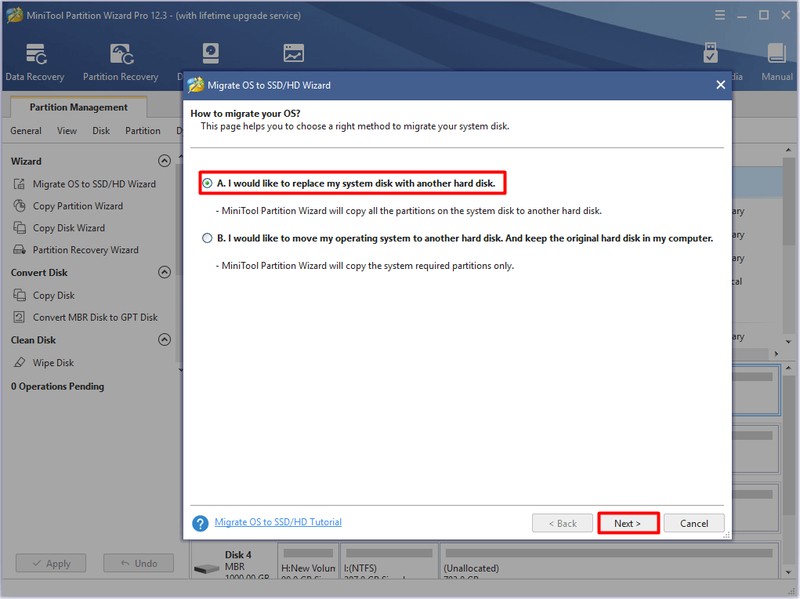Click the Undo button
Image resolution: width=800 pixels, height=599 pixels.
click(x=139, y=563)
